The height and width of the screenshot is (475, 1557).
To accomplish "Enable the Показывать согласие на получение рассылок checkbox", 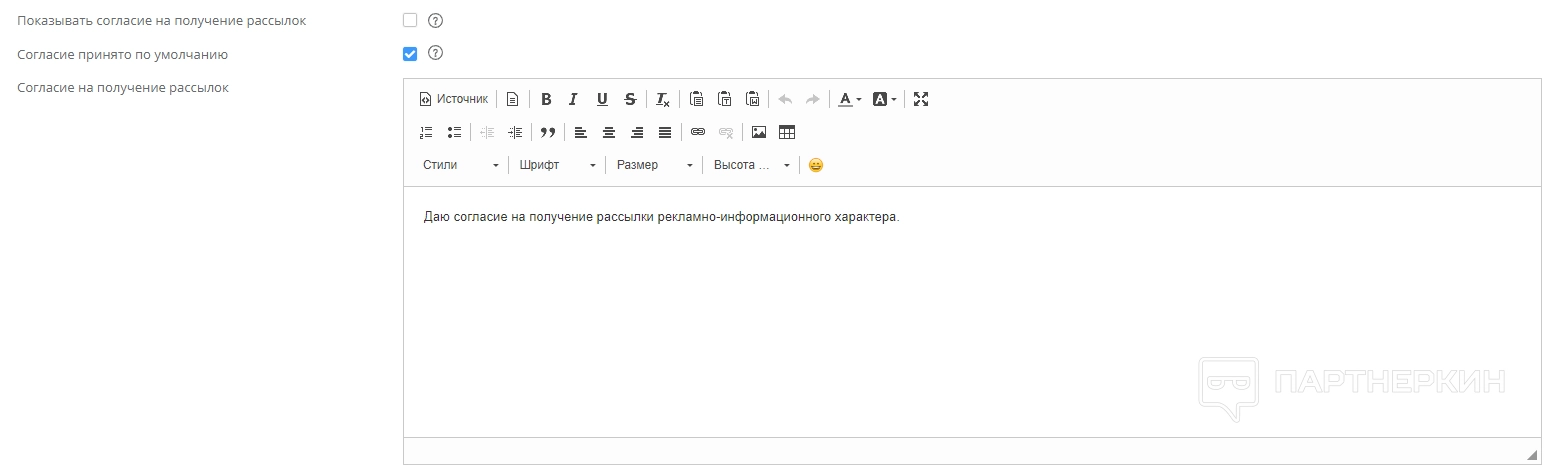I will pos(410,20).
